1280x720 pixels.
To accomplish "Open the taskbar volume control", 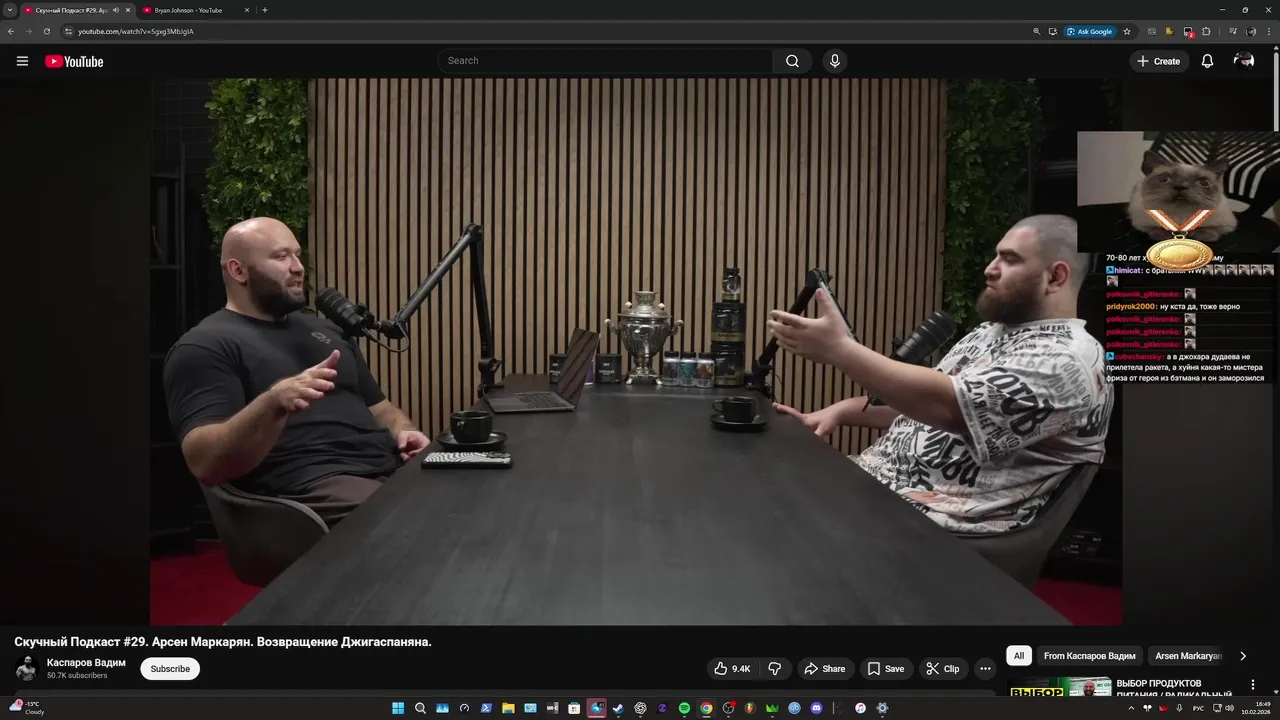I will click(x=1230, y=708).
